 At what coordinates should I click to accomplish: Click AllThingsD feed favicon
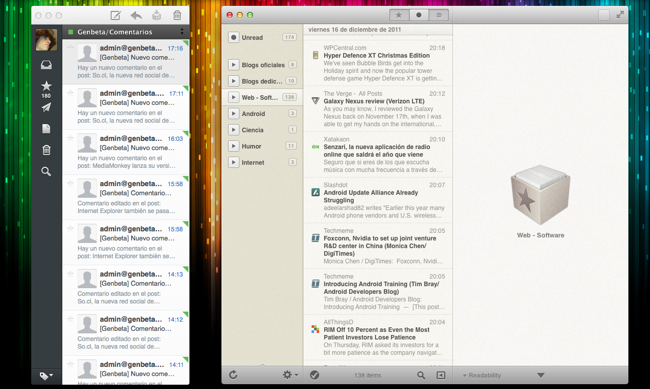tap(315, 329)
